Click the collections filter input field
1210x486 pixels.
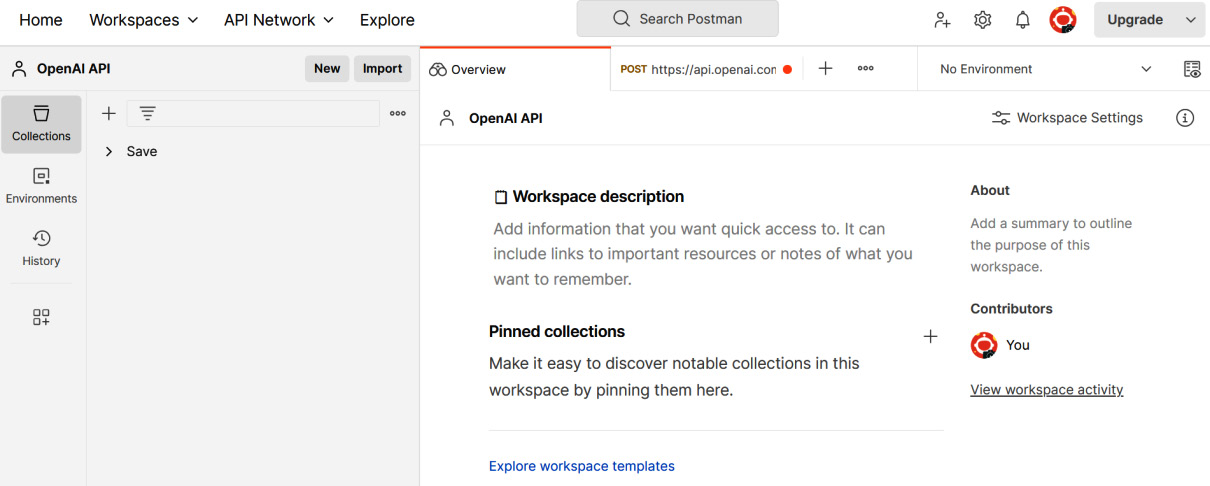click(253, 113)
